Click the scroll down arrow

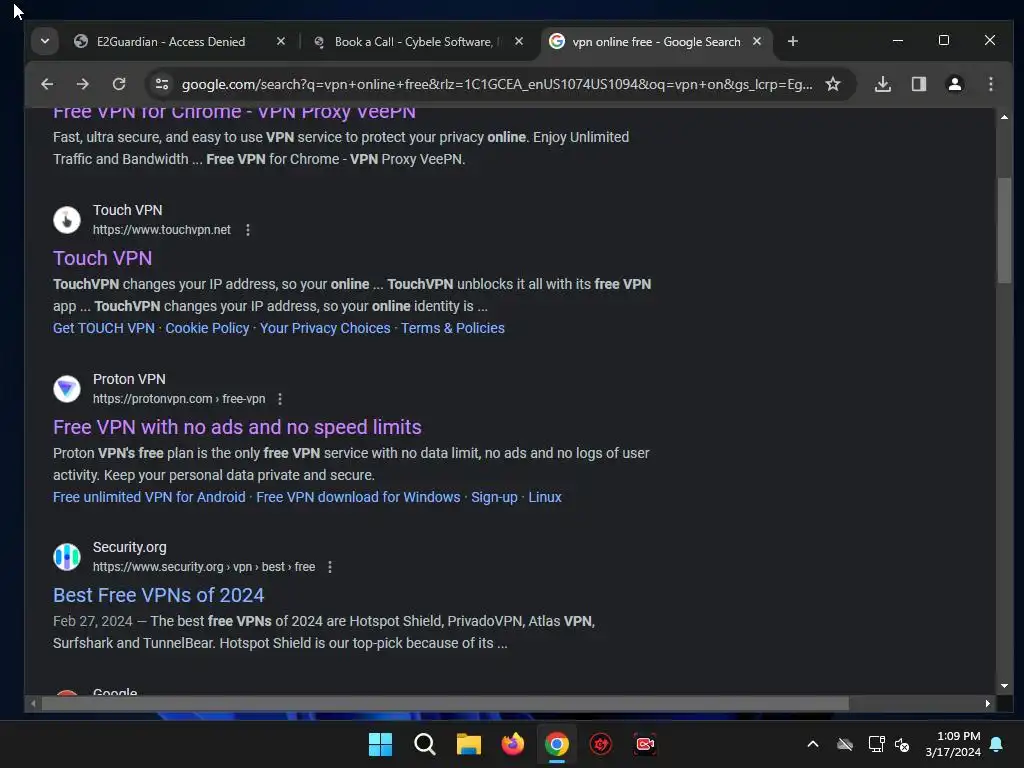pyautogui.click(x=1004, y=686)
